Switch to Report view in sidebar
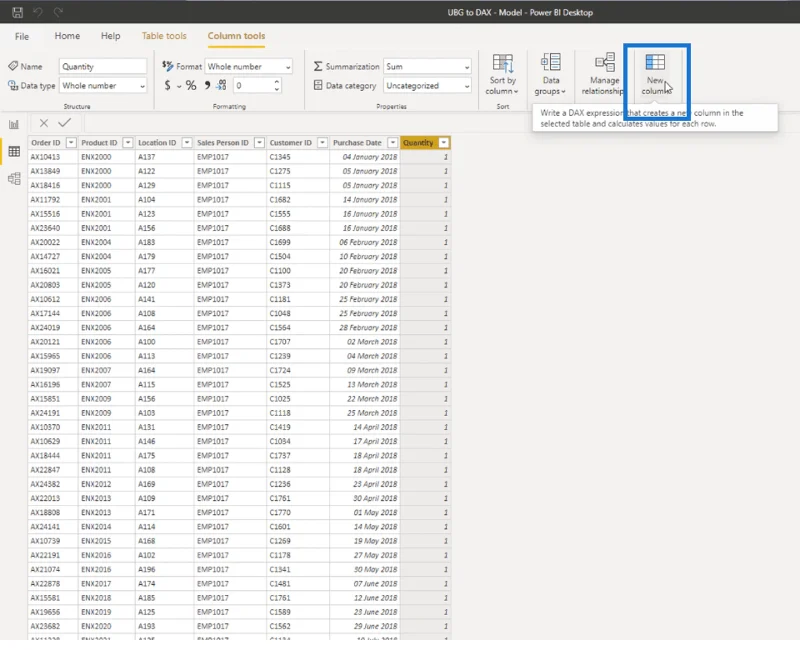The image size is (800, 650). [14, 124]
